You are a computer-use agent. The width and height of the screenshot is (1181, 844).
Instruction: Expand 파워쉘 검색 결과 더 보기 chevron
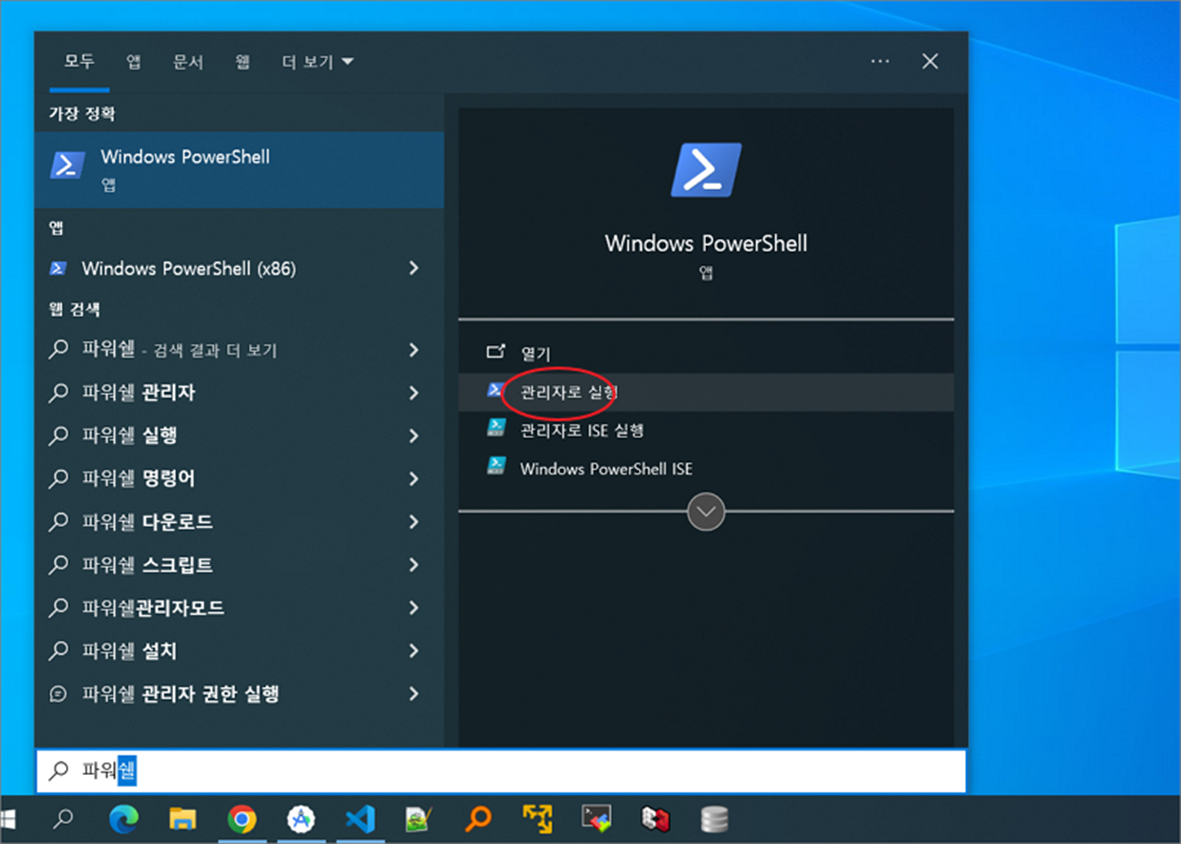tap(414, 349)
